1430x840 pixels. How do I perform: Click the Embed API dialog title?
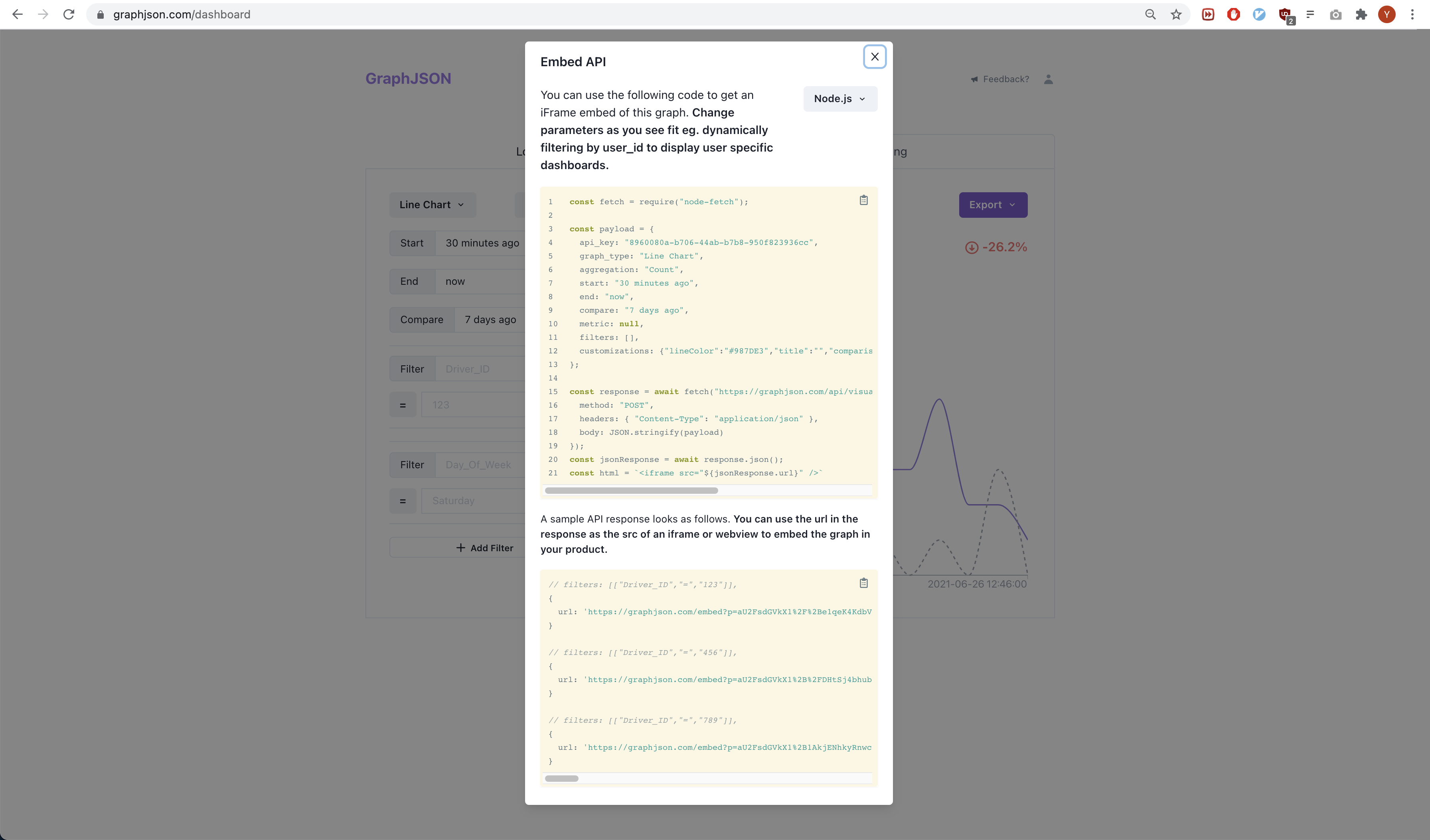click(x=573, y=62)
